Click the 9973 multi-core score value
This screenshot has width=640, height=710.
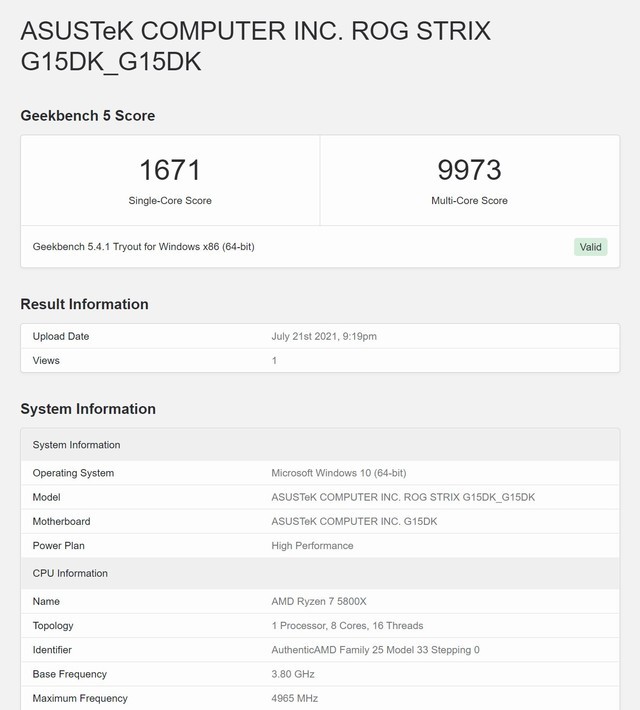pos(469,170)
